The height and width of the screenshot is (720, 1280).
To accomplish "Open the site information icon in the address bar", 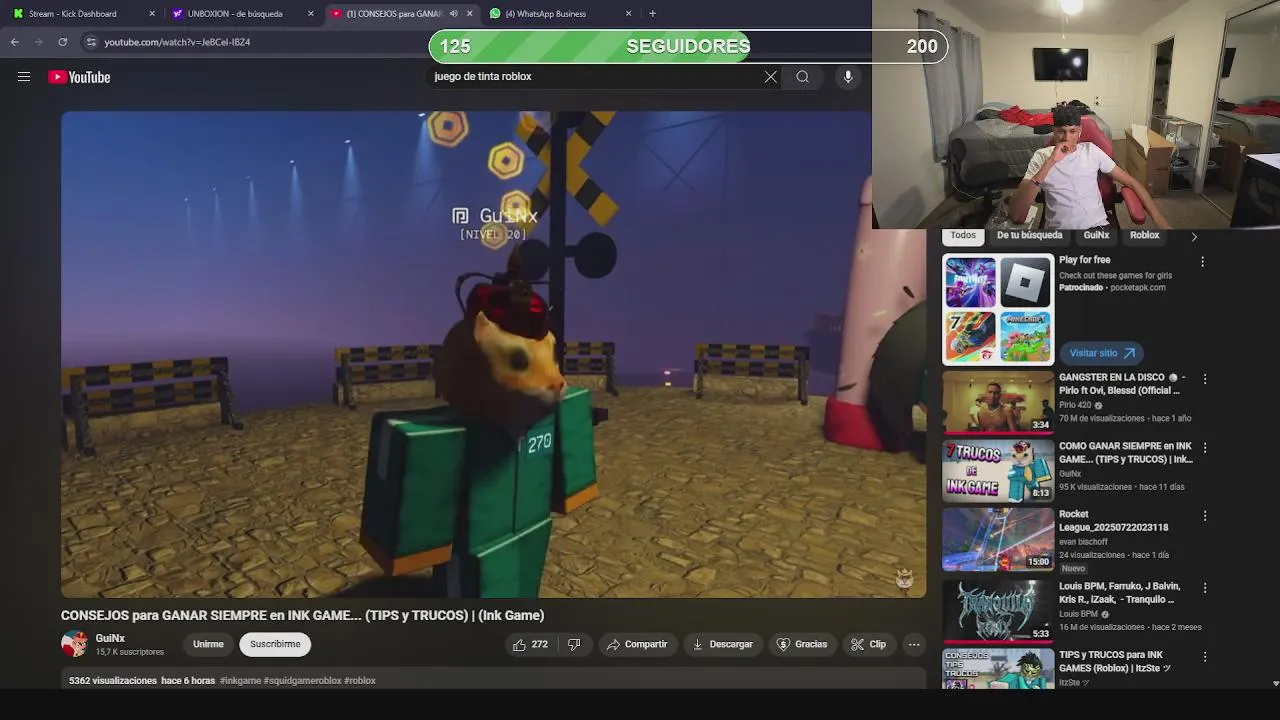I will pyautogui.click(x=91, y=42).
